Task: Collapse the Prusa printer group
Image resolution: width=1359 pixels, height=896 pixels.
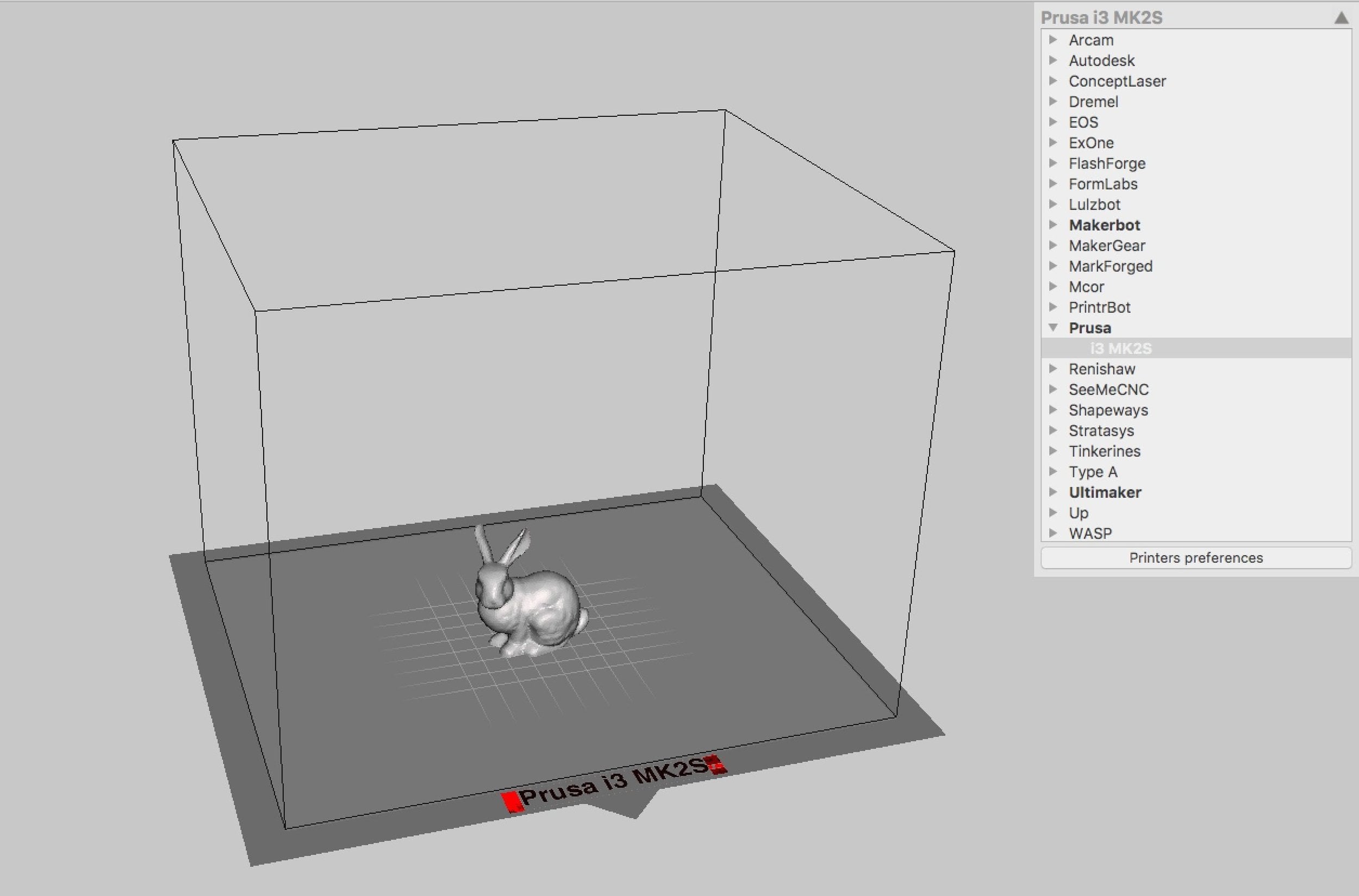Action: click(x=1052, y=328)
